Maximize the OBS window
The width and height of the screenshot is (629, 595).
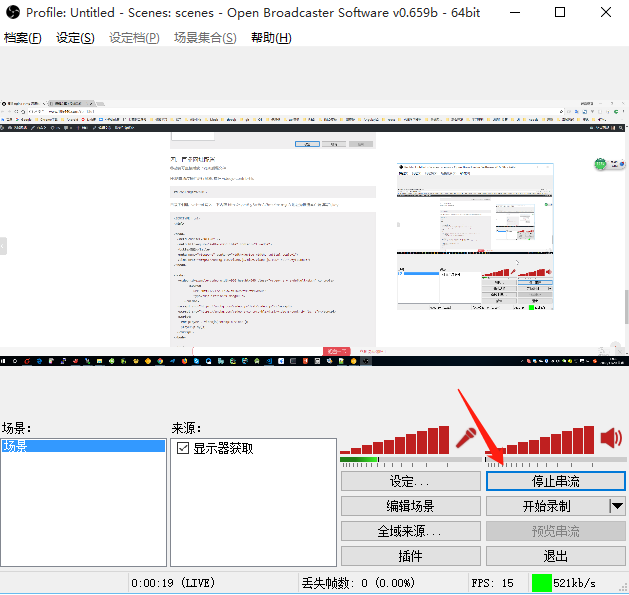[x=560, y=12]
